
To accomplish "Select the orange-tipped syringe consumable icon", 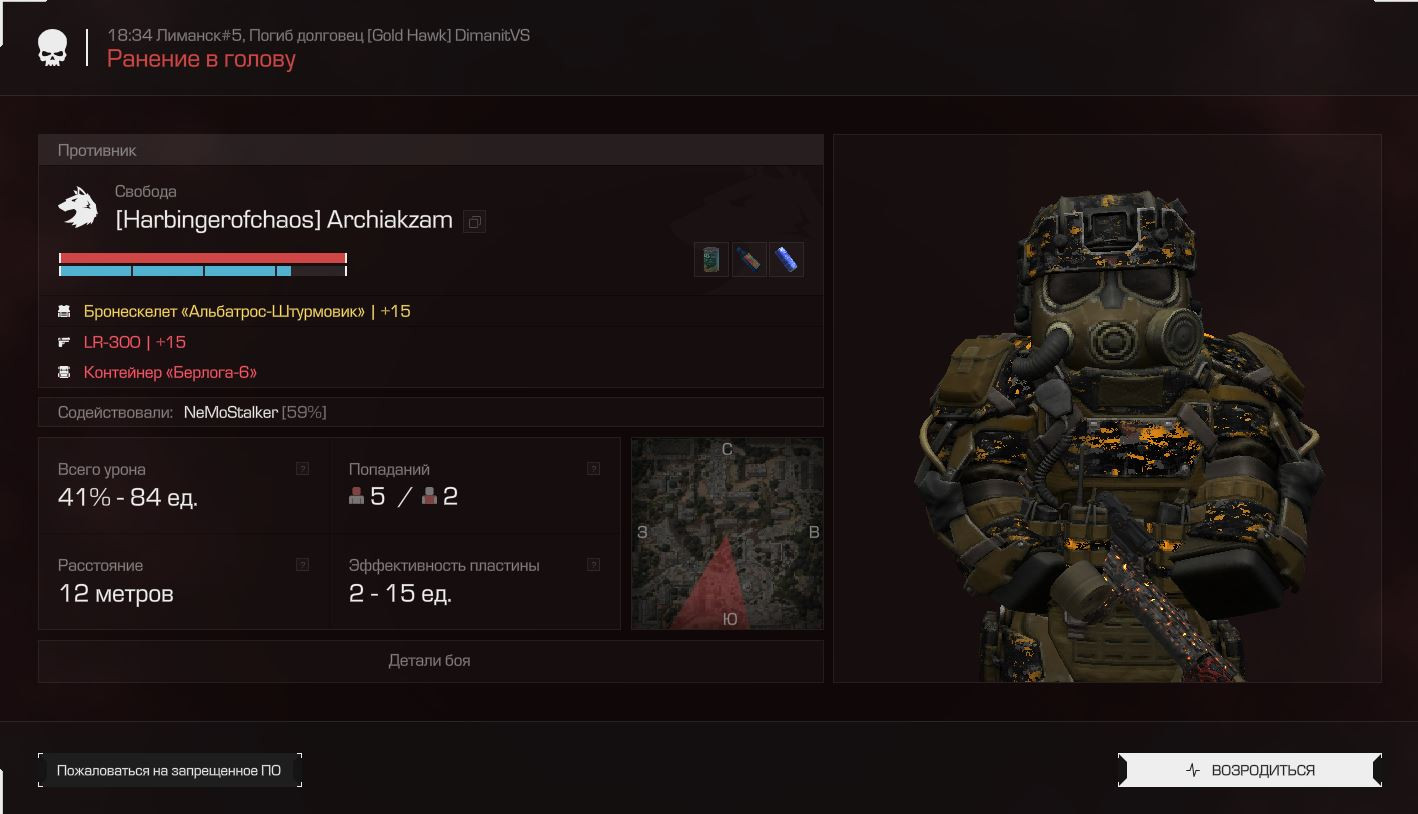I will click(x=749, y=259).
